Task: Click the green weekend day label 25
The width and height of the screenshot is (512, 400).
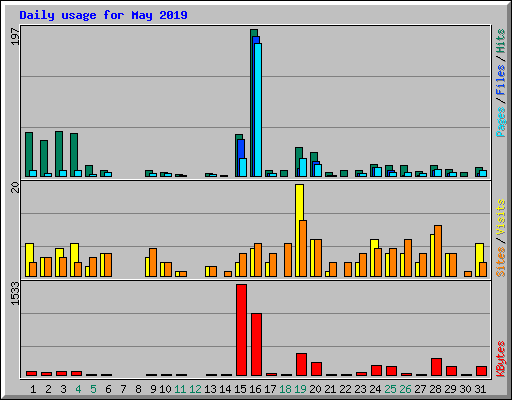Action: 390,389
